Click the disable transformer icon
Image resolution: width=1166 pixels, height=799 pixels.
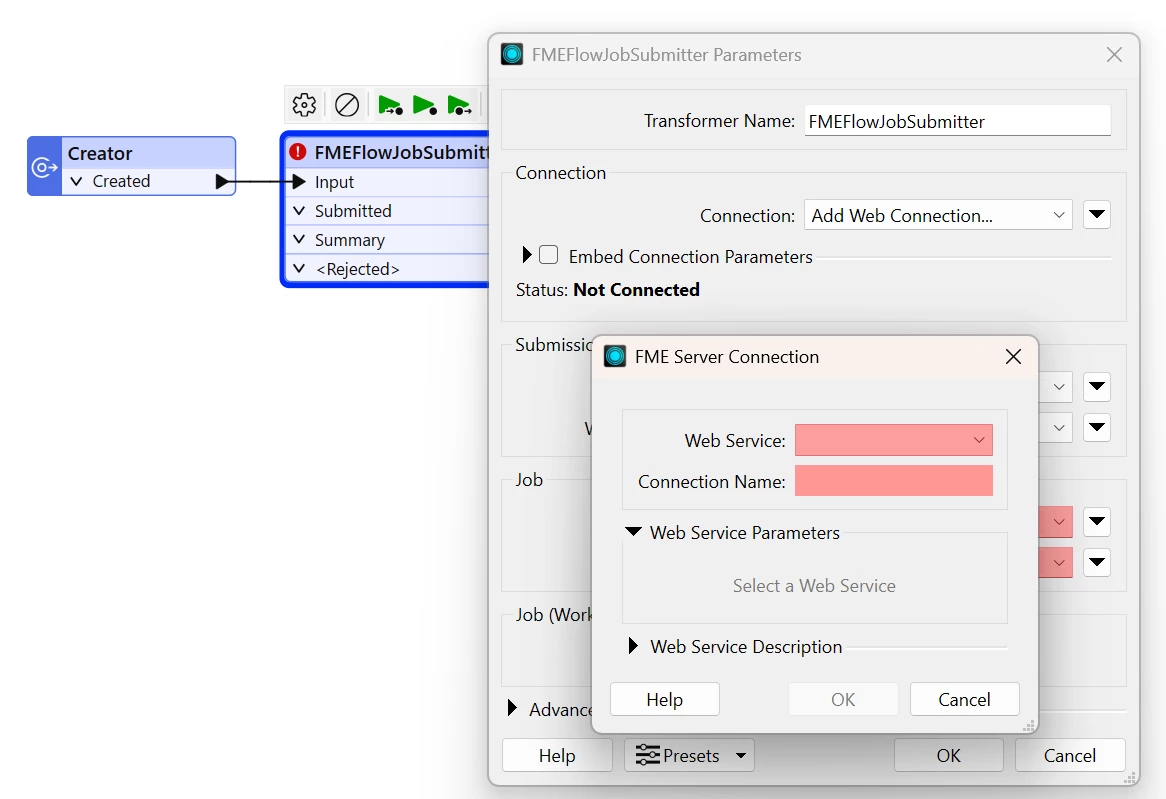pos(347,105)
